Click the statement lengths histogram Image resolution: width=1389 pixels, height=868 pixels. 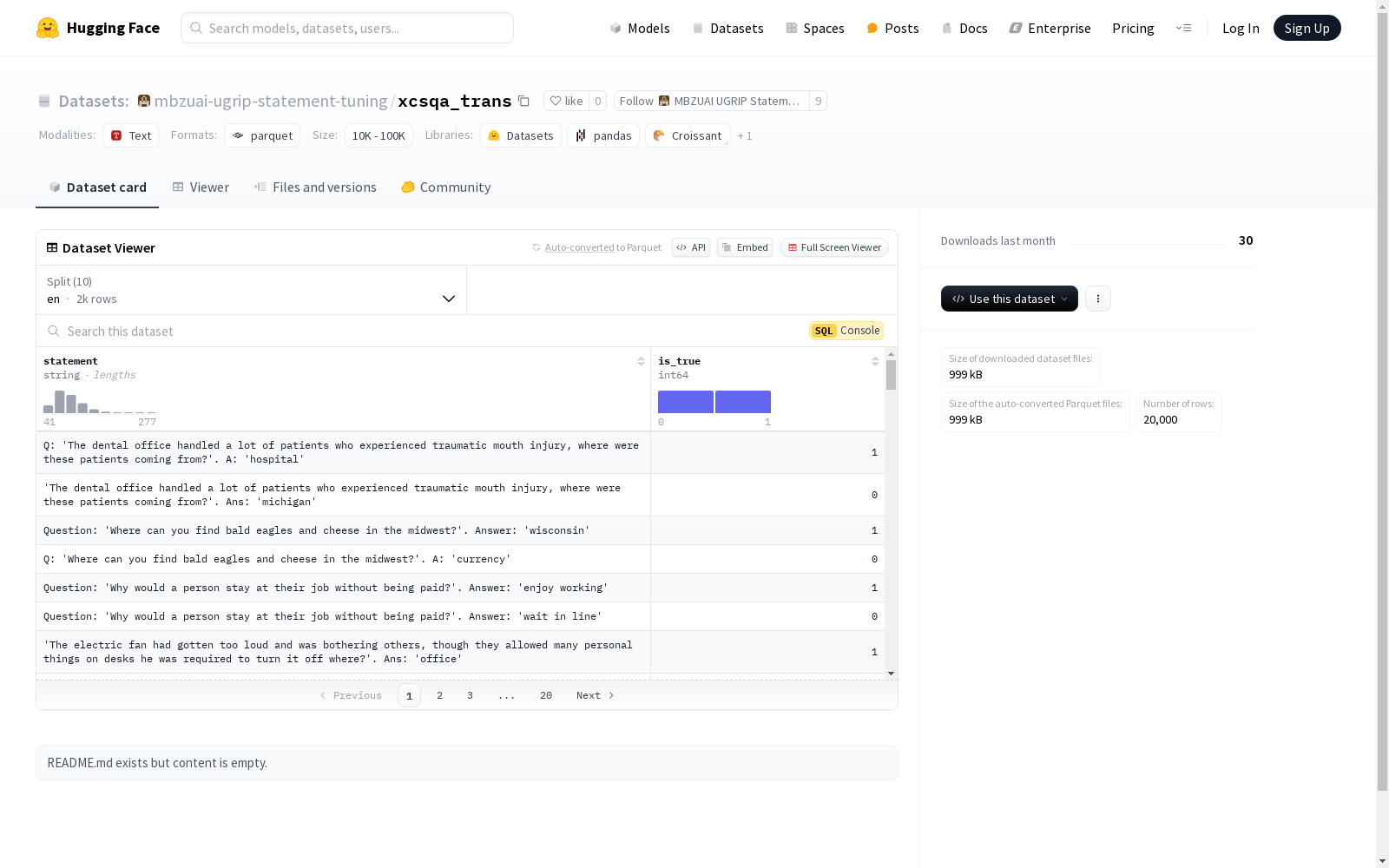pyautogui.click(x=100, y=402)
